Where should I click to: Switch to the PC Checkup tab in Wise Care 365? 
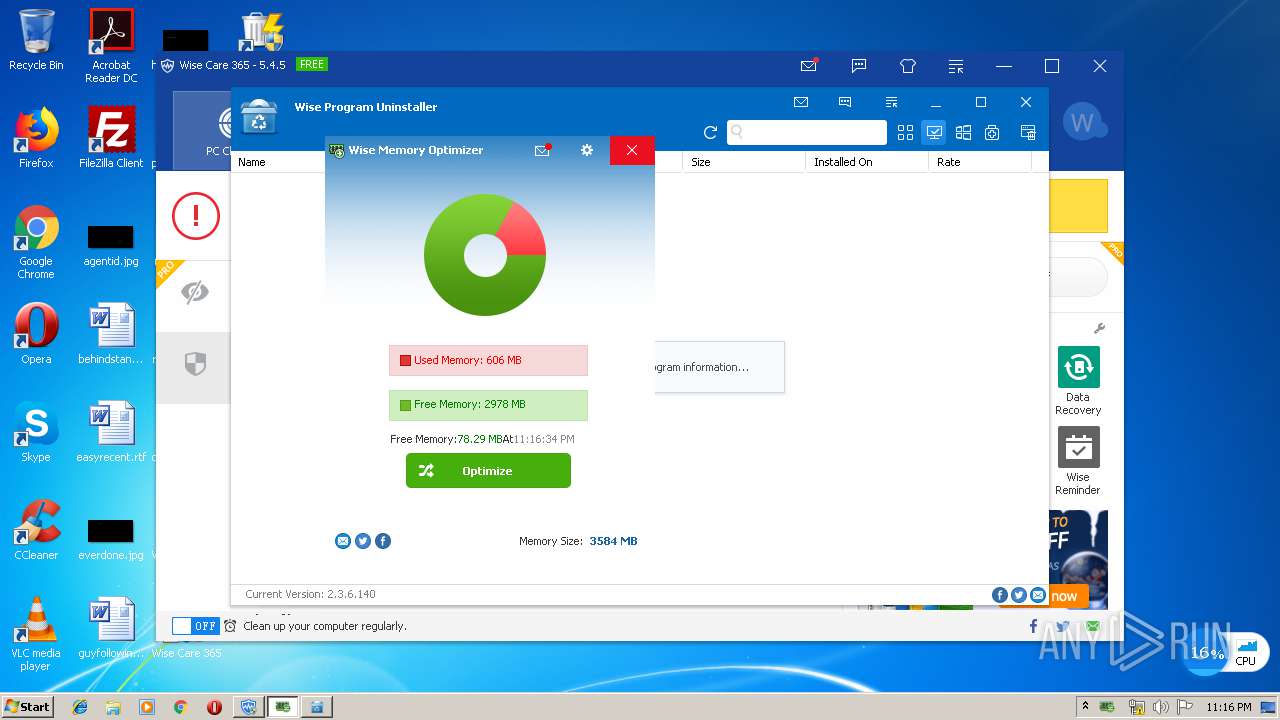(201, 130)
